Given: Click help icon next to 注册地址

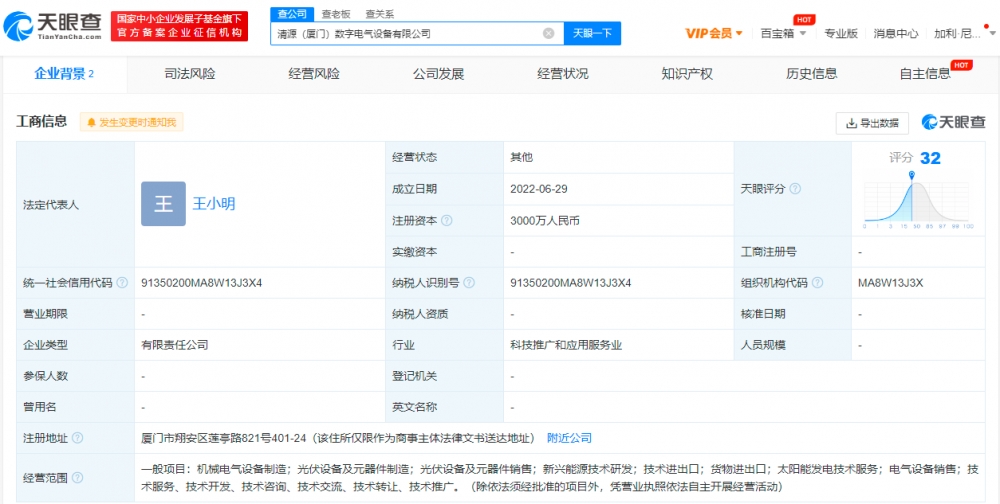Looking at the screenshot, I should pyautogui.click(x=77, y=438).
